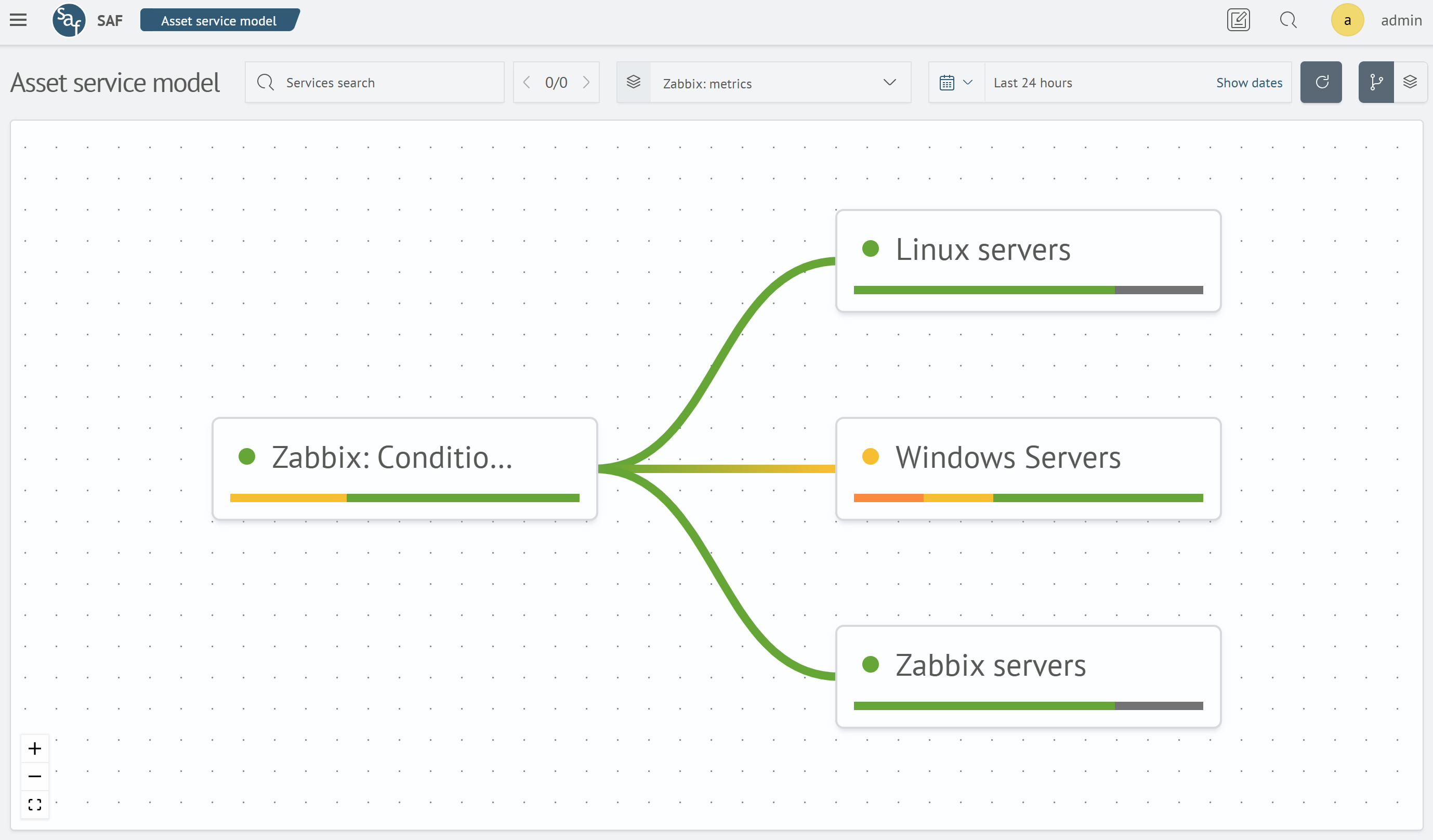
Task: Open the calendar range chevron dropdown
Action: coord(968,82)
